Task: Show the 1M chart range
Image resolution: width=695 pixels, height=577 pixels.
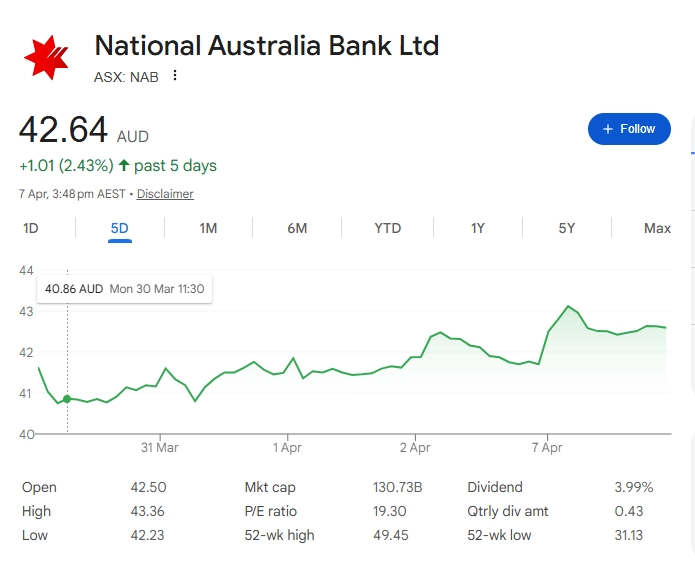Action: [208, 228]
